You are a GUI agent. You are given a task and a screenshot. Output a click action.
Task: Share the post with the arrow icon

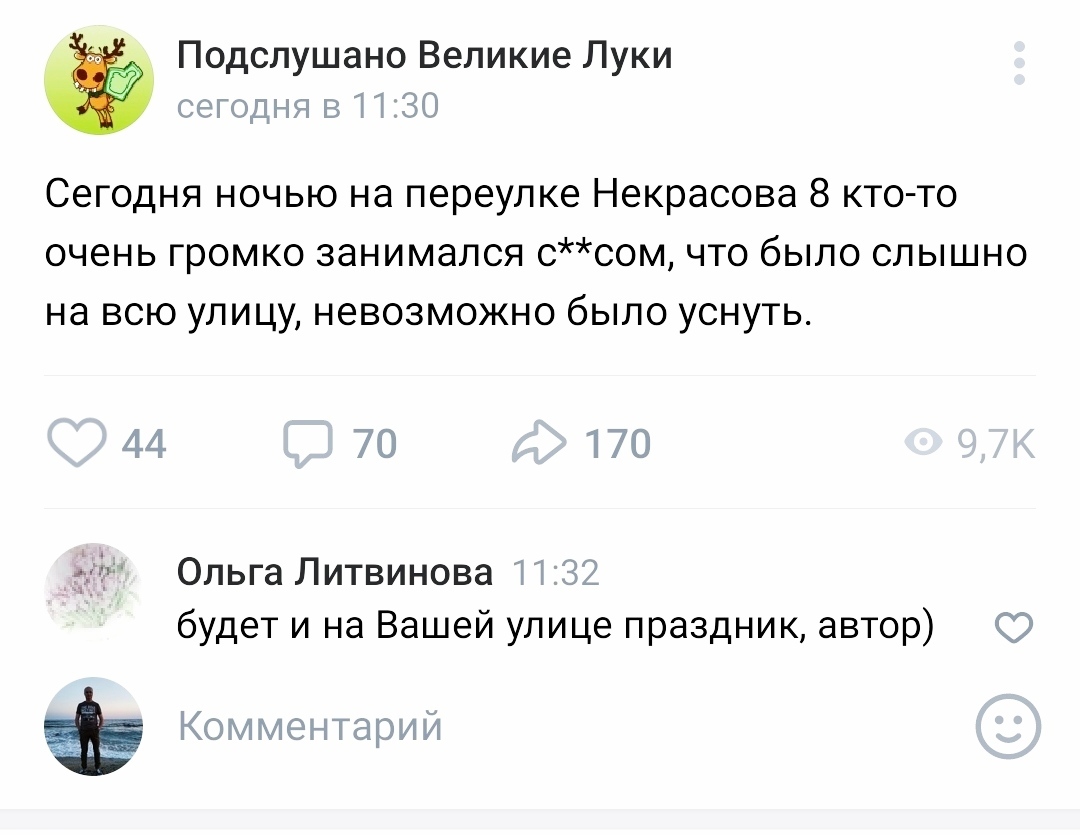coord(539,442)
